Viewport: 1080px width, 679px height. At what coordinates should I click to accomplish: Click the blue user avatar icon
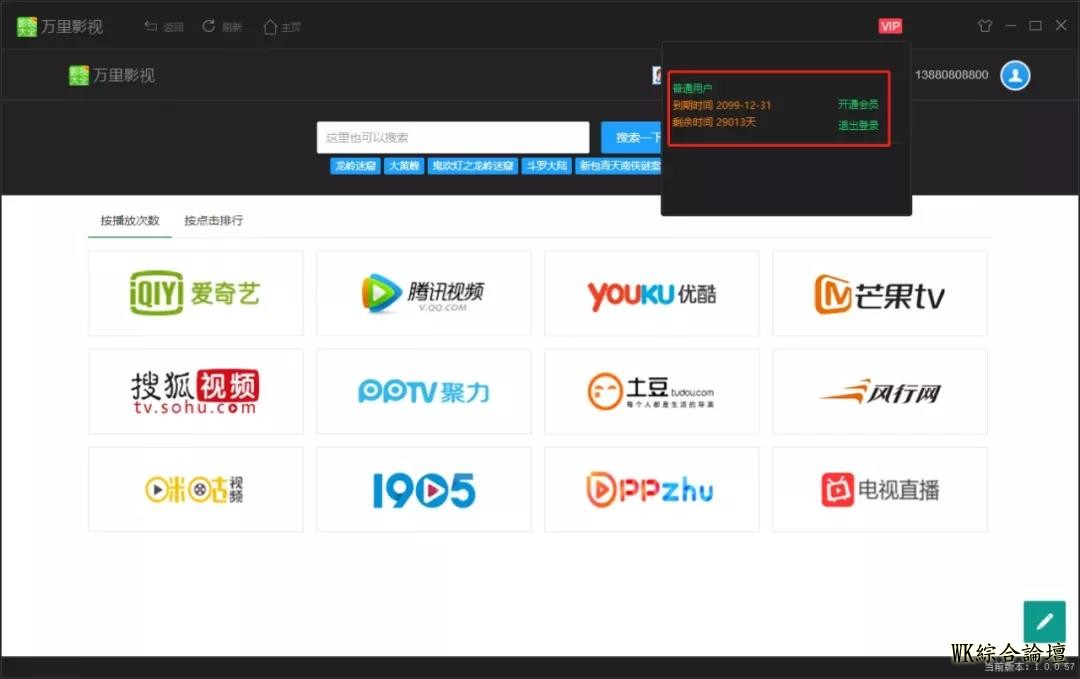(x=1015, y=75)
